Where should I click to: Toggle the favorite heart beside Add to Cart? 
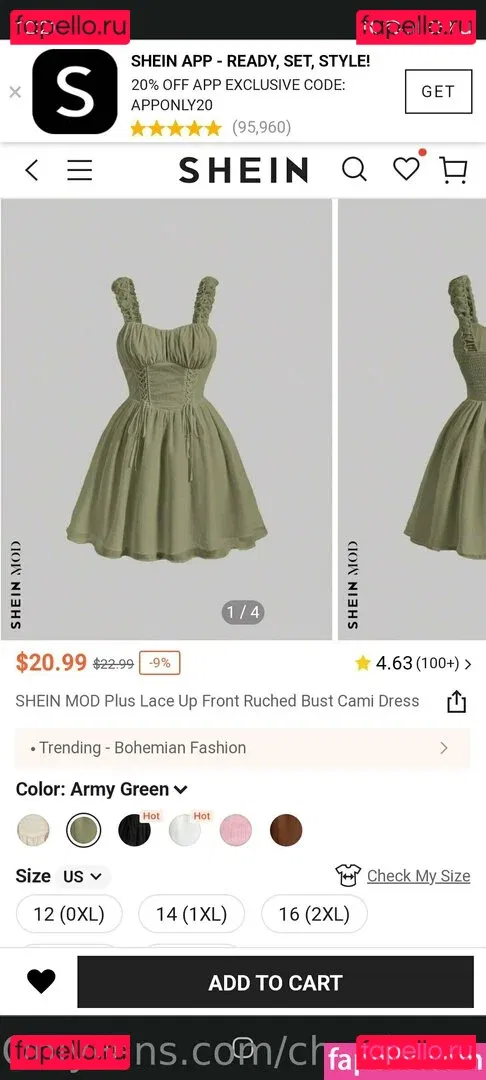tap(41, 982)
